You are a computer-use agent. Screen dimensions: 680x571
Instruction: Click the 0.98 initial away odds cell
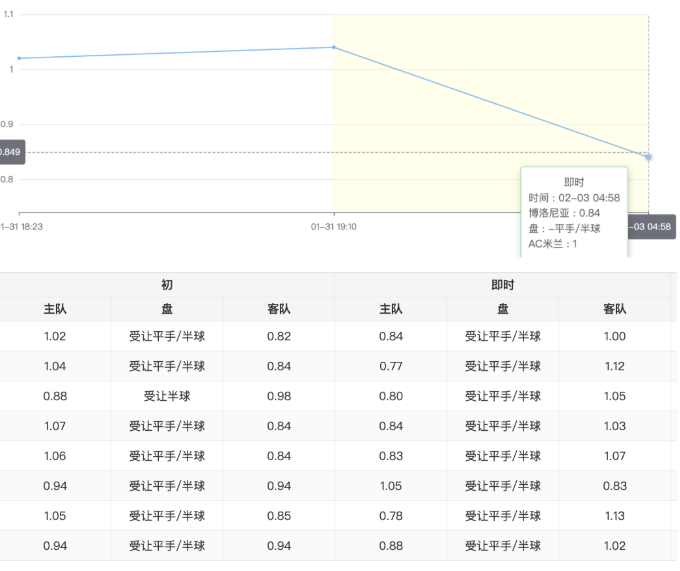pyautogui.click(x=279, y=396)
